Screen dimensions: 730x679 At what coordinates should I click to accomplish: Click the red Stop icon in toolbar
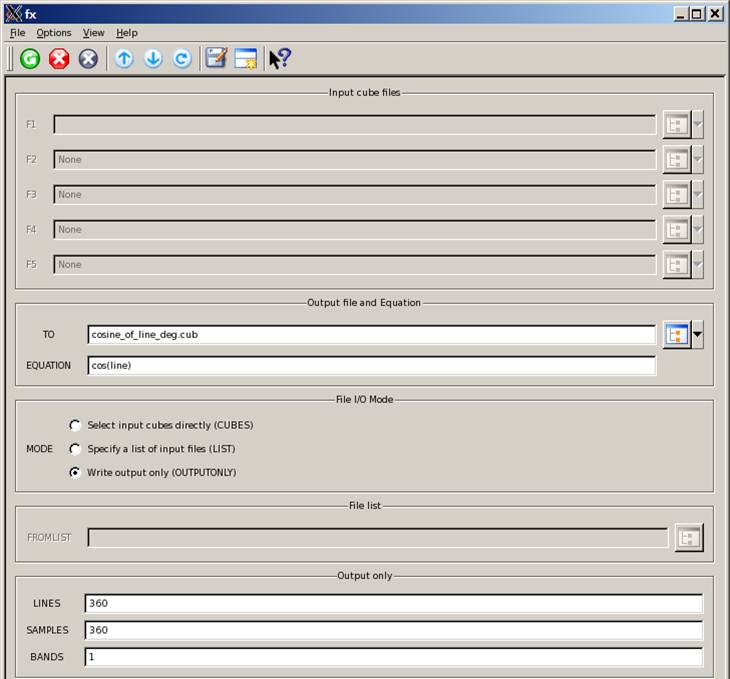(x=59, y=59)
